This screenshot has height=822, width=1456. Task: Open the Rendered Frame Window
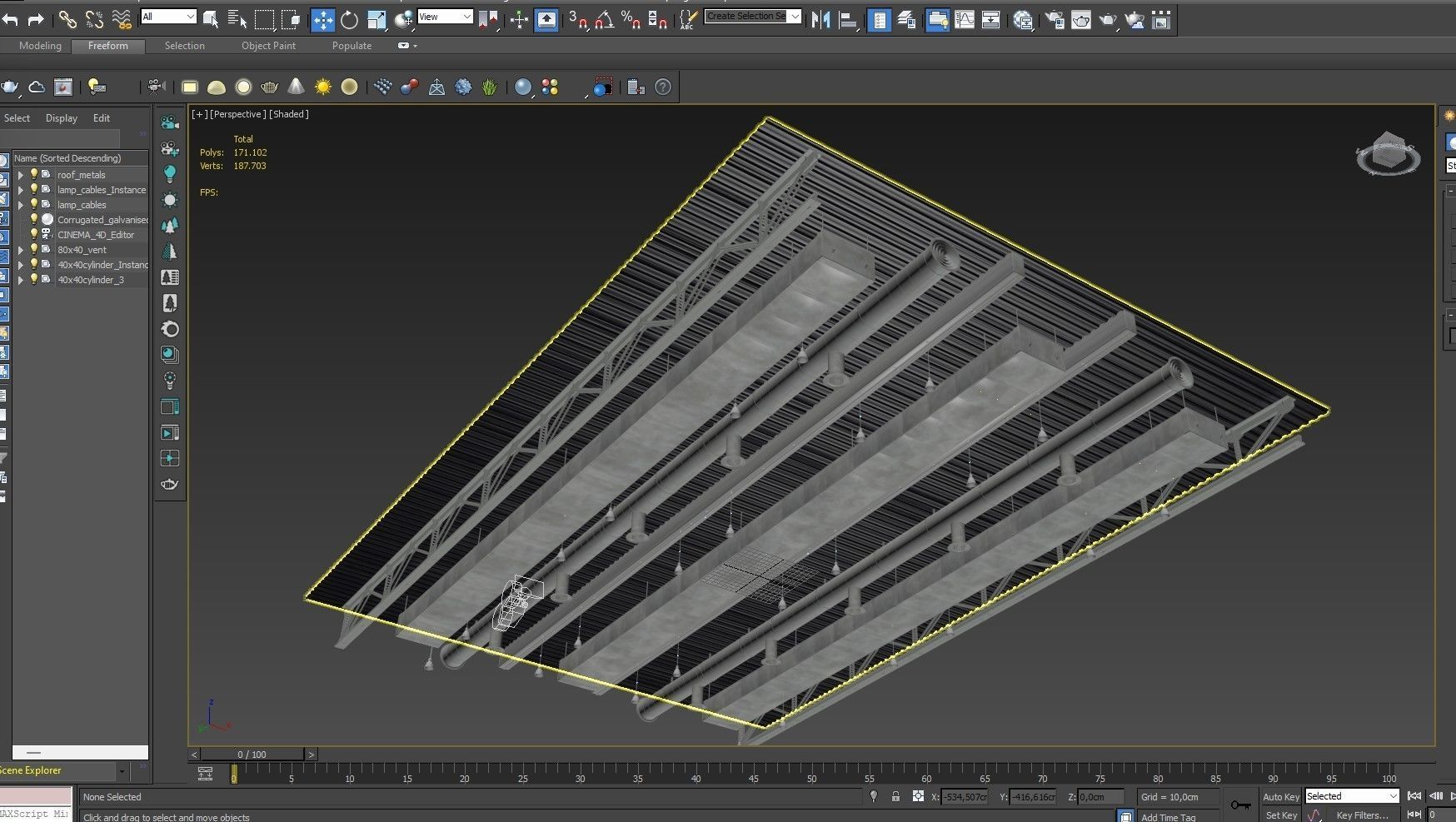1081,19
